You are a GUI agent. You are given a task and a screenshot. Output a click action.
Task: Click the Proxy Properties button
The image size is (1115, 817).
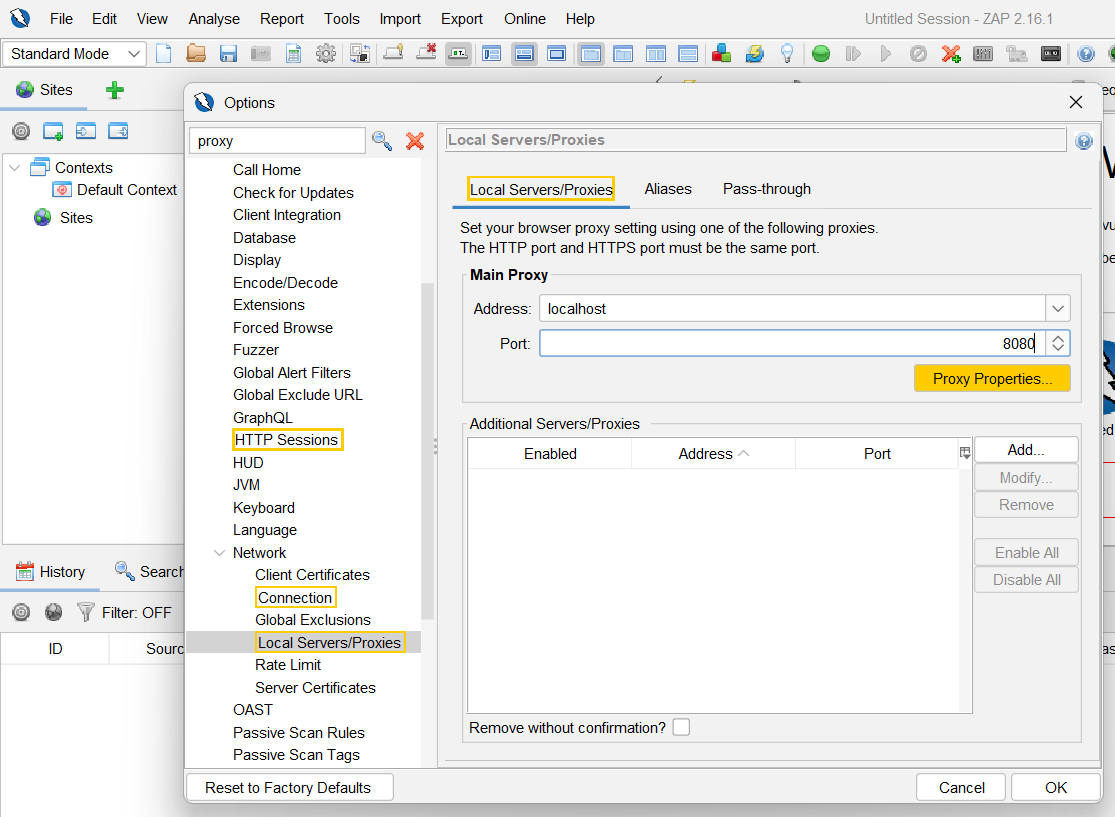991,378
